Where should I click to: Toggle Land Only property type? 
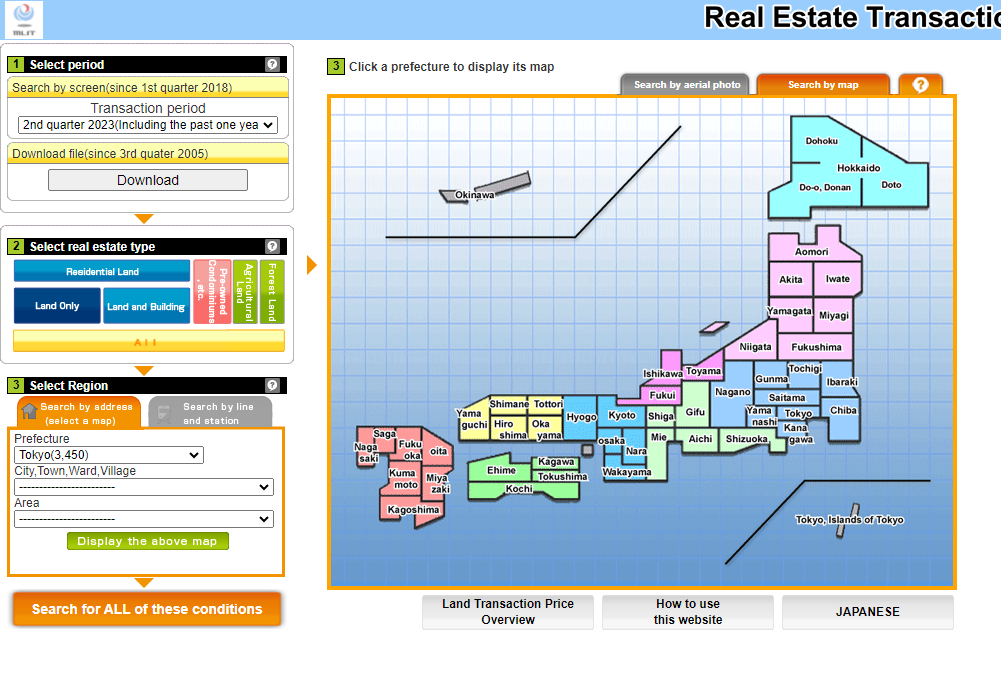click(57, 306)
